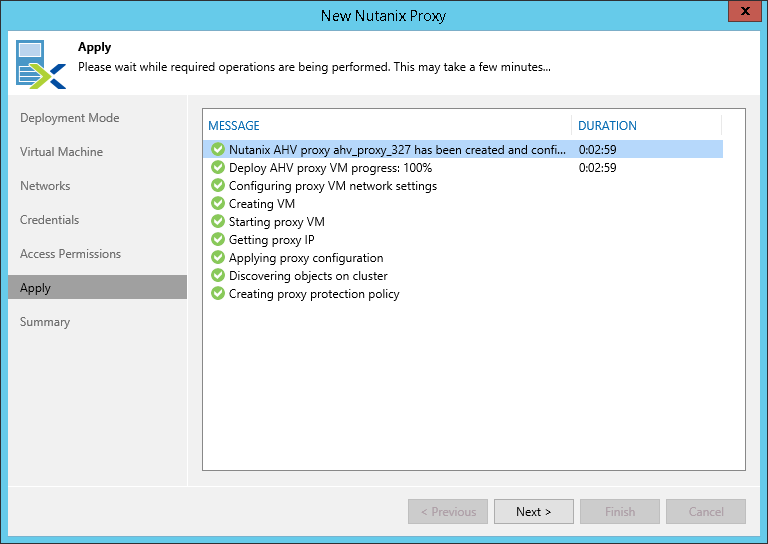
Task: Go to the Virtual Machine step
Action: coord(62,152)
